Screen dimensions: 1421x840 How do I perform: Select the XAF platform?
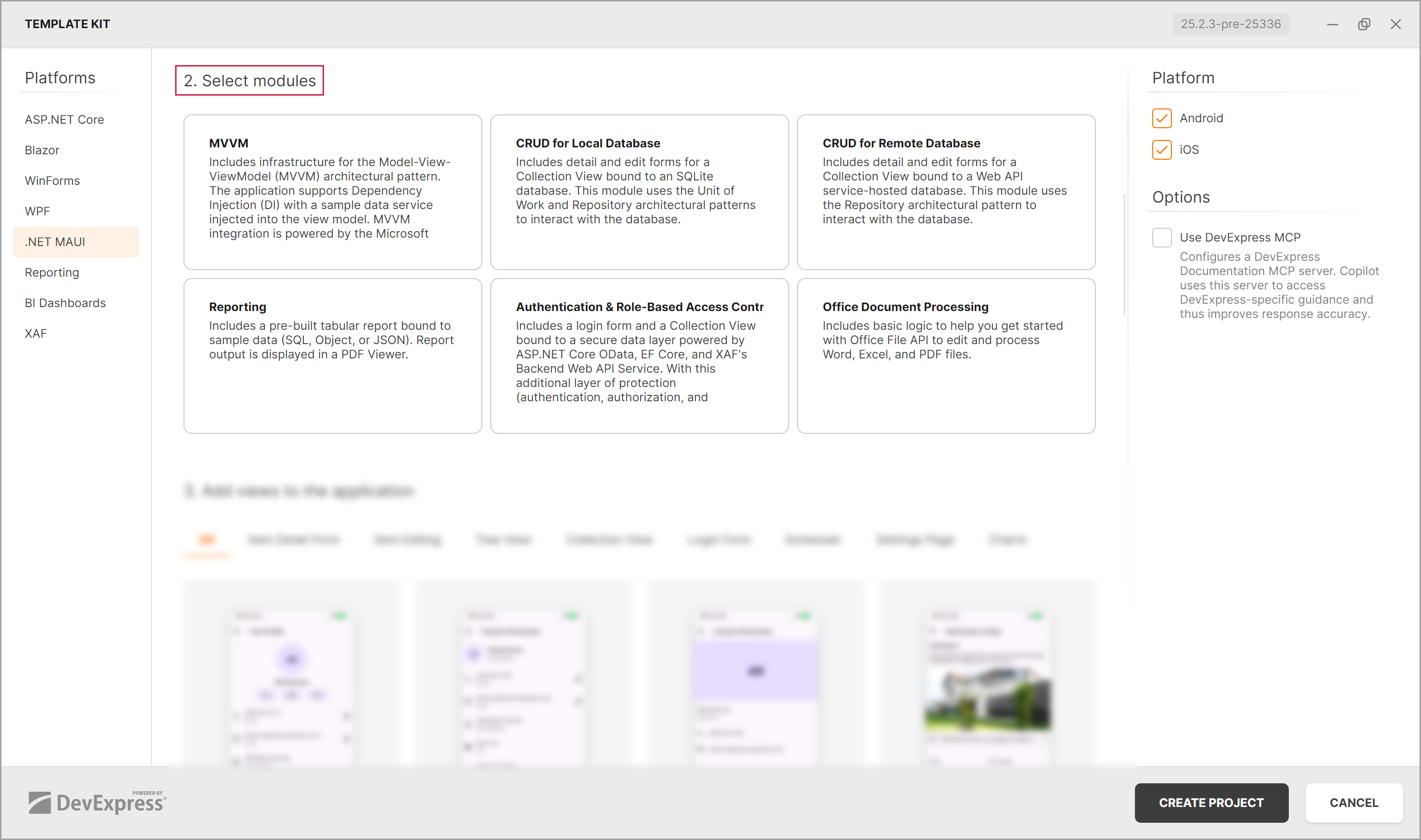pyautogui.click(x=35, y=333)
